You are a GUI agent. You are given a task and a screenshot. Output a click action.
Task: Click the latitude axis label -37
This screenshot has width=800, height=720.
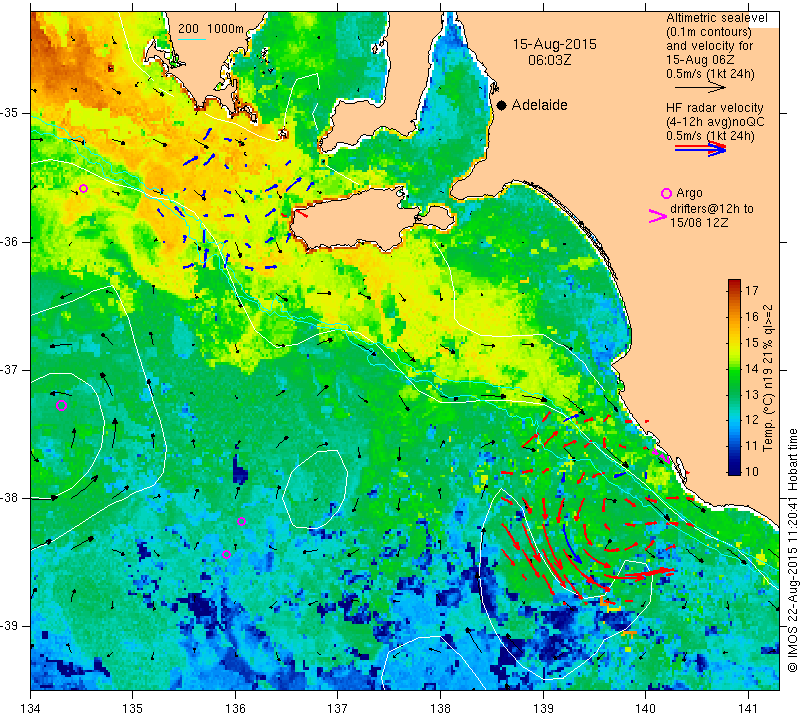click(x=11, y=369)
